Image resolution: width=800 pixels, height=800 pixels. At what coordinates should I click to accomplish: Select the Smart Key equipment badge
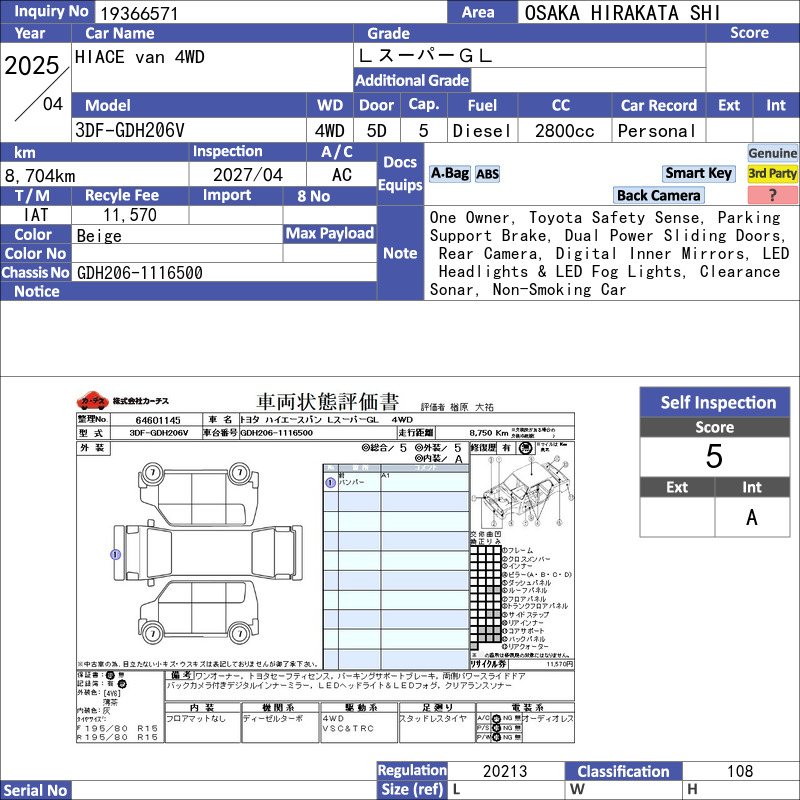point(698,173)
